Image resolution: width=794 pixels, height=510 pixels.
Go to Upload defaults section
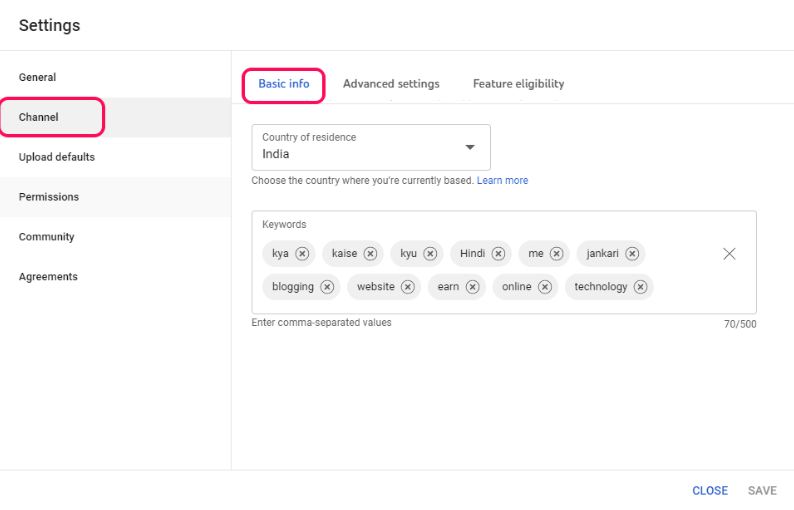57,157
